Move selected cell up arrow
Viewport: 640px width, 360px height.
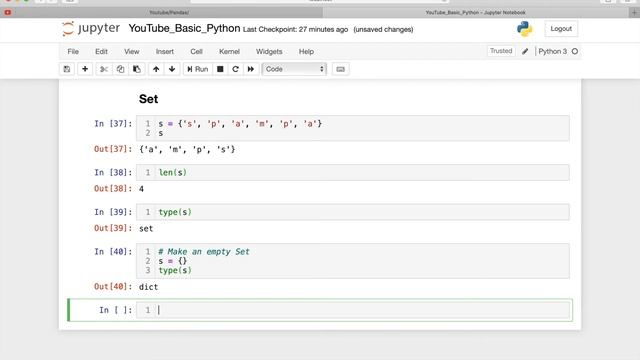156,69
